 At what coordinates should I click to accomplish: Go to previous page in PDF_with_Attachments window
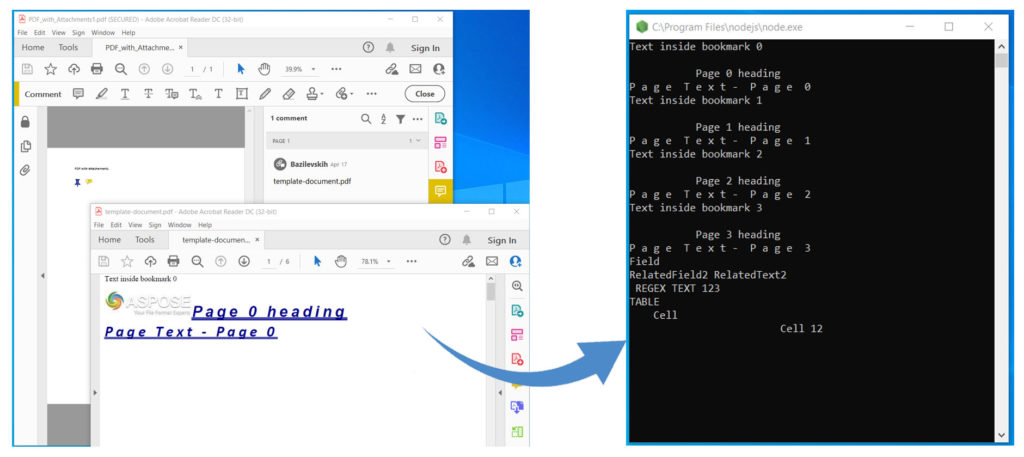click(144, 69)
